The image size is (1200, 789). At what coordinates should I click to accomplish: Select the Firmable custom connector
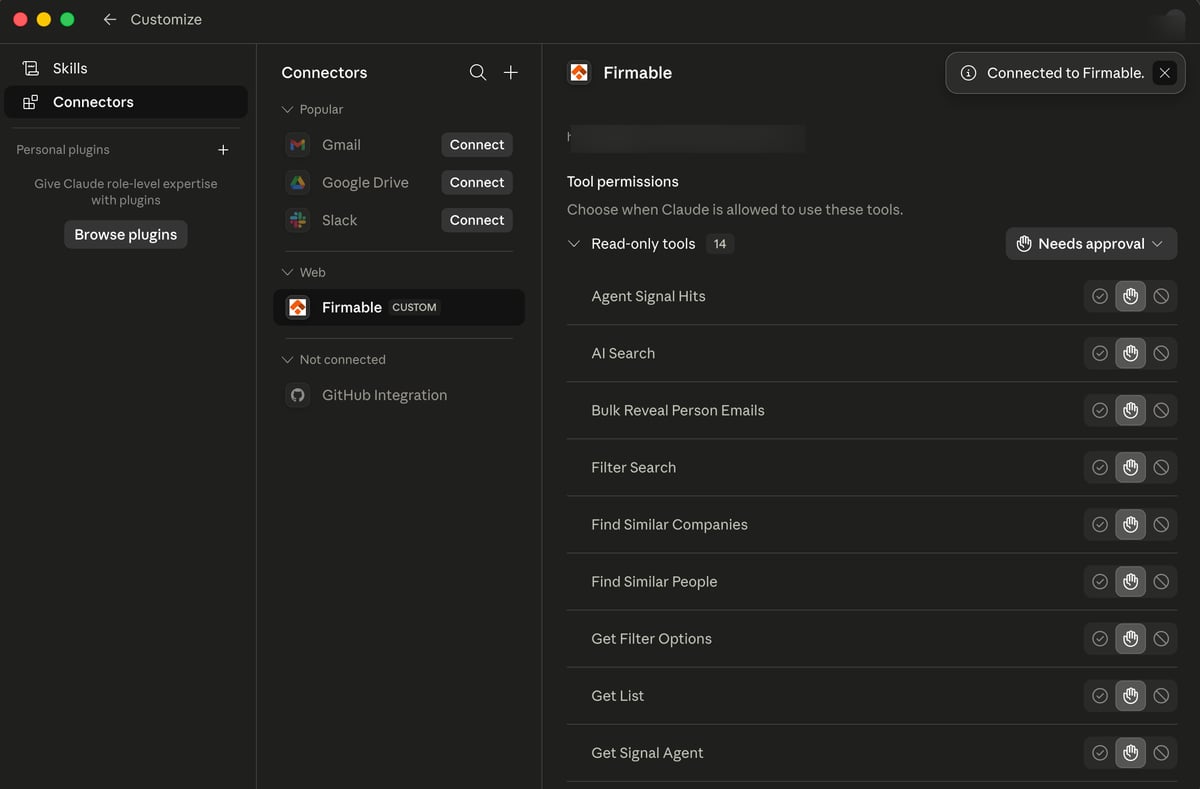coord(399,307)
